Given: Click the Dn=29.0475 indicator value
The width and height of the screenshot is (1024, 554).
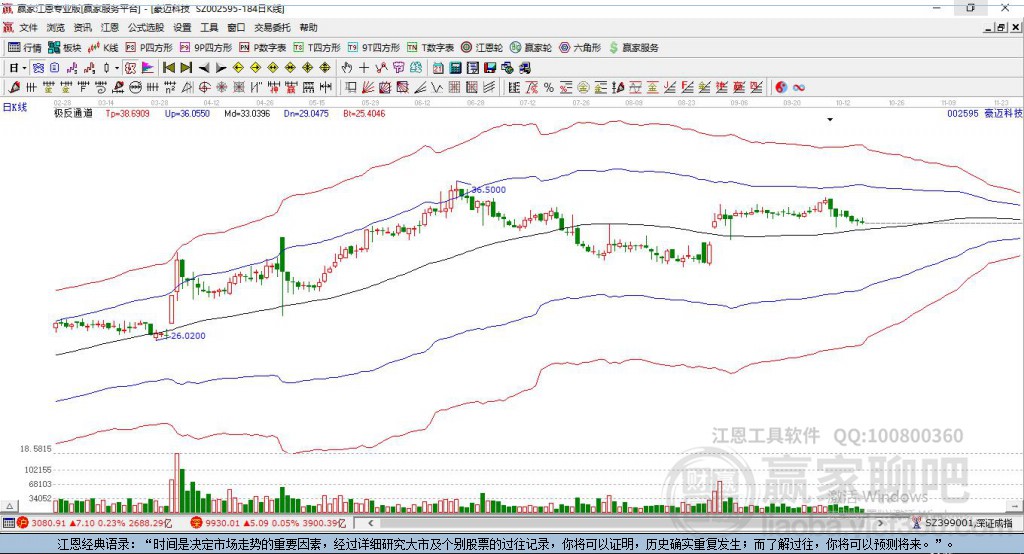Looking at the screenshot, I should click(306, 113).
